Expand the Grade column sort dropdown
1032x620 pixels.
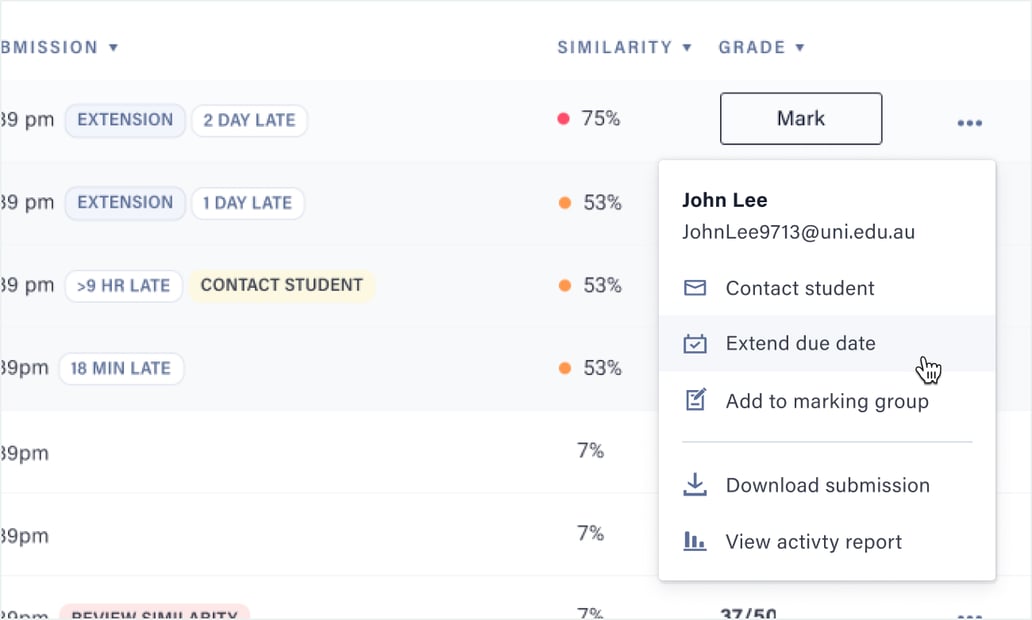pos(800,48)
